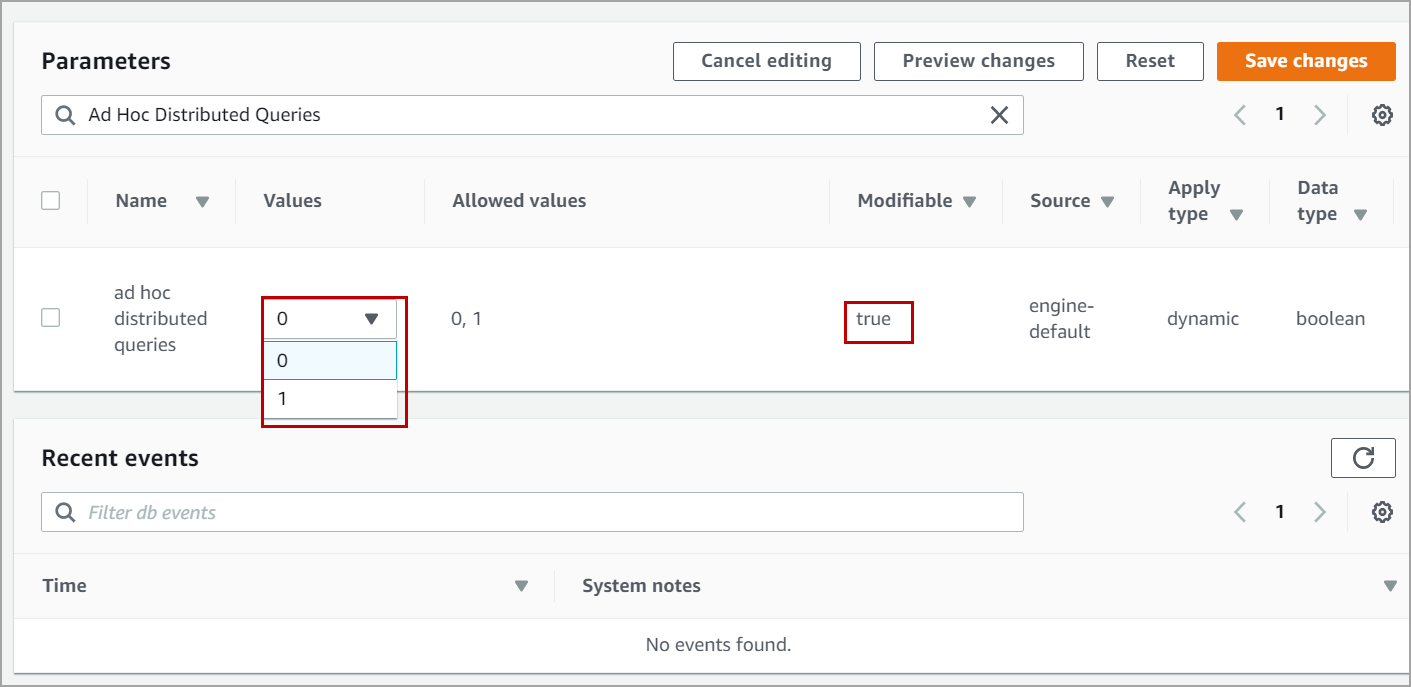The height and width of the screenshot is (687, 1411).
Task: Go to previous parameters page arrow
Action: pos(1240,115)
